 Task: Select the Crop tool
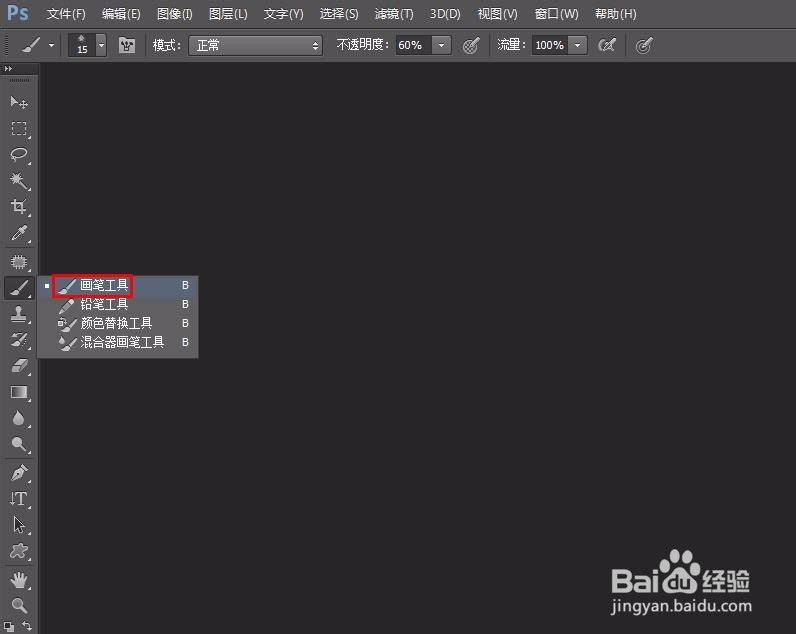[x=19, y=206]
